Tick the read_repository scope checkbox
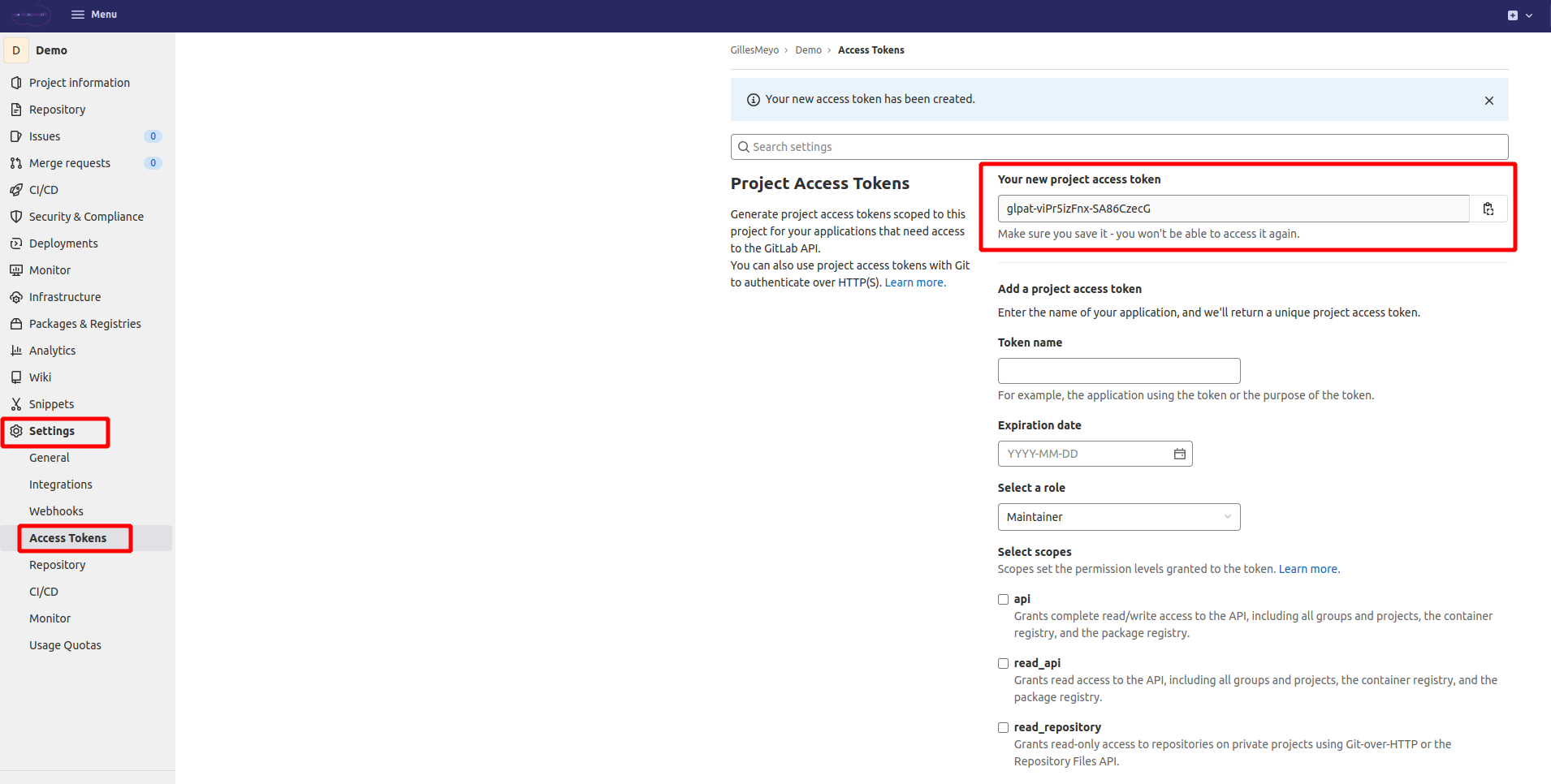1551x784 pixels. 1003,728
